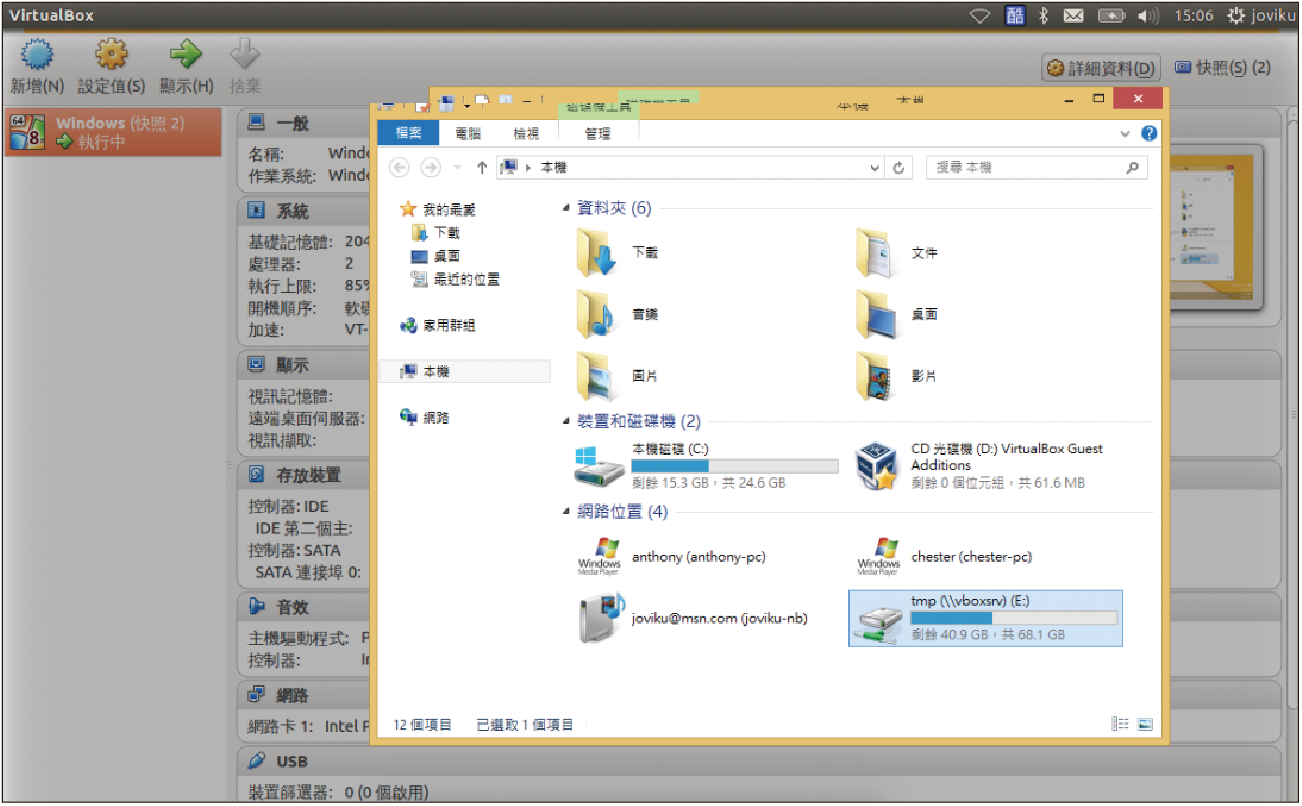Switch to the 檢視 ribbon tab
Screen dimensions: 1302x806
tap(526, 133)
